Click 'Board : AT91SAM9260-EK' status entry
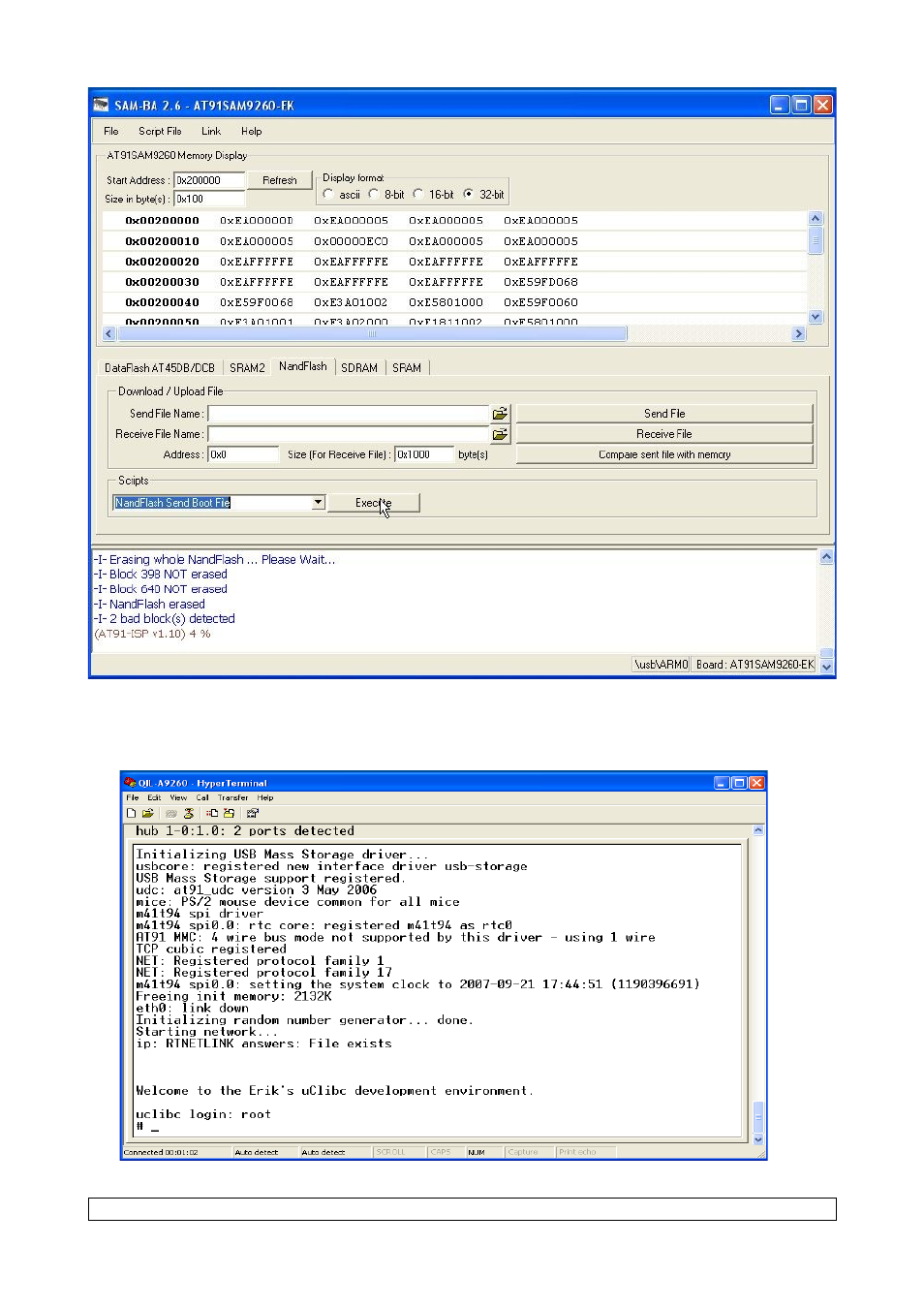This screenshot has height=1308, width=924. coord(755,665)
